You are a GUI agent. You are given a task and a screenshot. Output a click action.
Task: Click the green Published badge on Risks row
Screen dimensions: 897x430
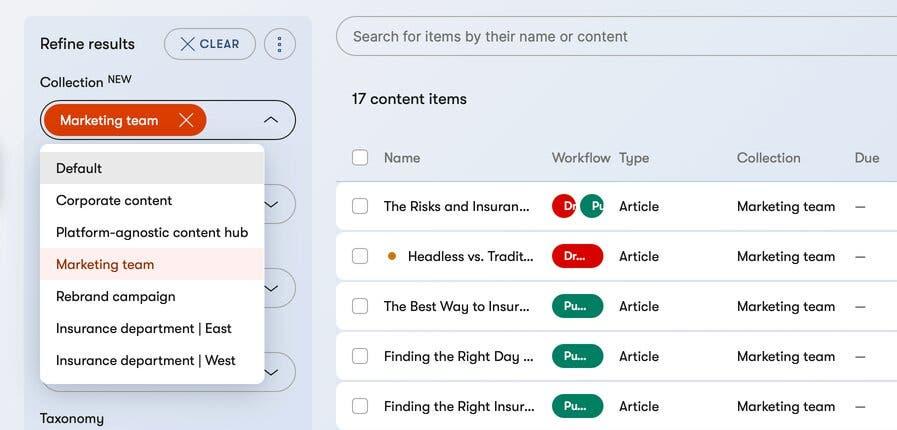point(593,206)
